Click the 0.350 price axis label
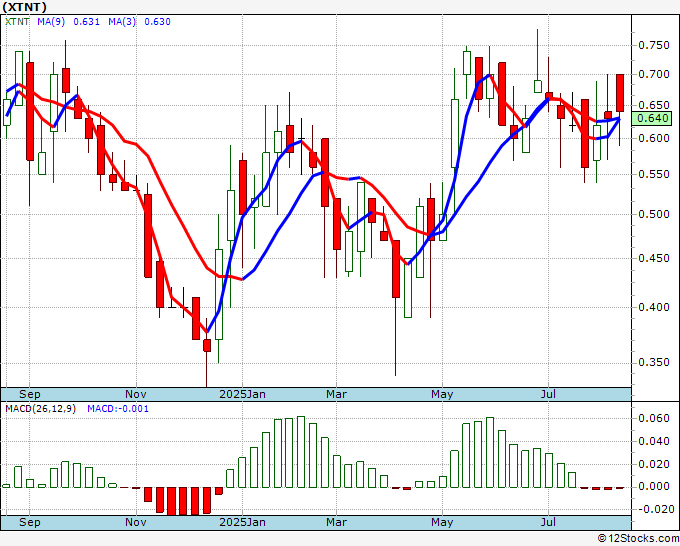Viewport: 680px width, 546px height. (x=654, y=363)
